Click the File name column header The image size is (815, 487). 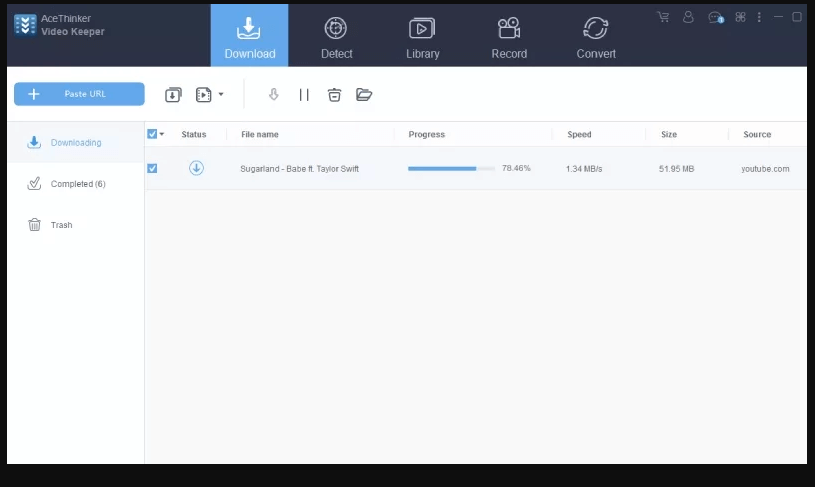click(260, 134)
